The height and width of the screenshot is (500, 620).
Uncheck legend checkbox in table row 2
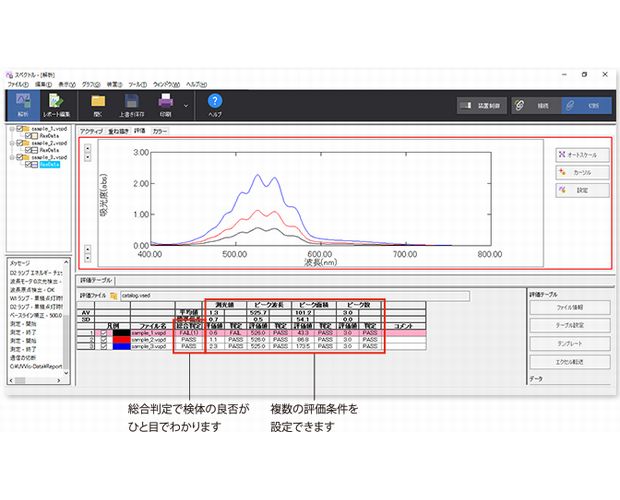click(104, 340)
